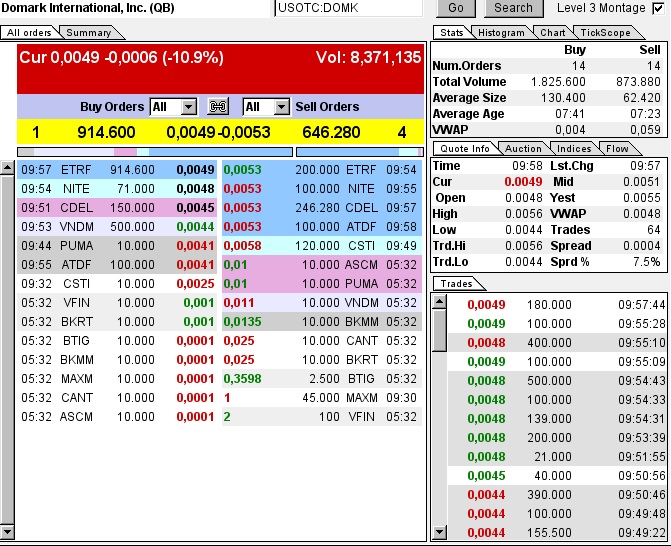Select CDEL sell order 246.280 row

[x=322, y=208]
